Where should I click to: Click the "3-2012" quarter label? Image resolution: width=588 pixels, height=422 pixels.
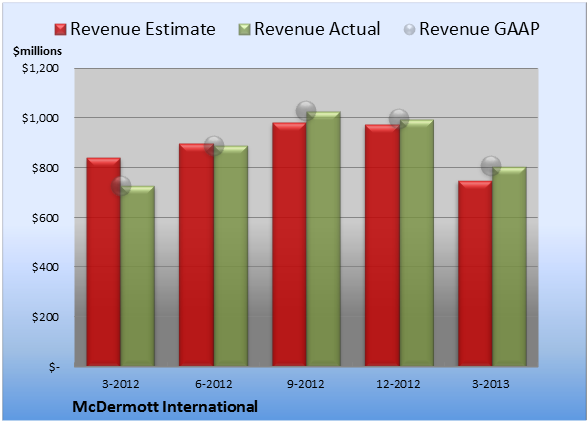tap(121, 384)
